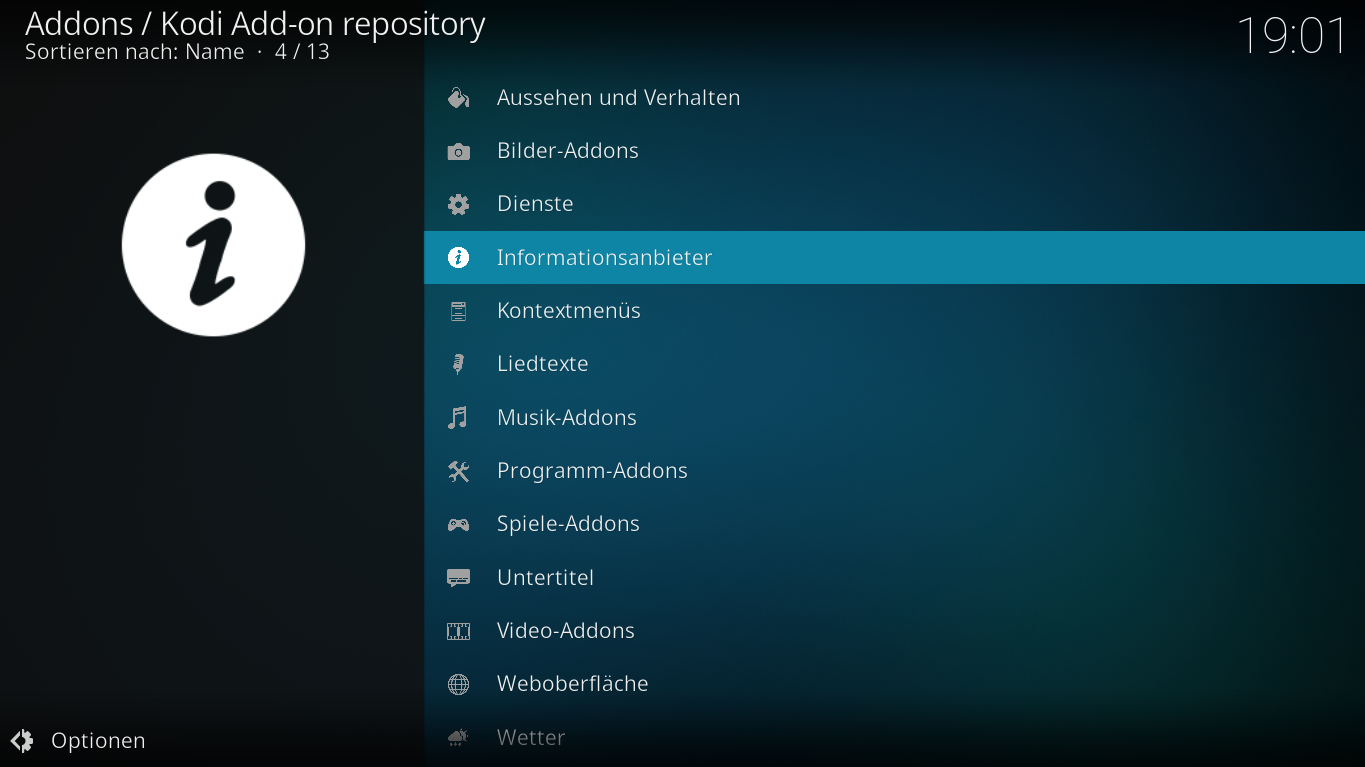Click the context menu icon beside Kontextmenüs

[x=458, y=311]
